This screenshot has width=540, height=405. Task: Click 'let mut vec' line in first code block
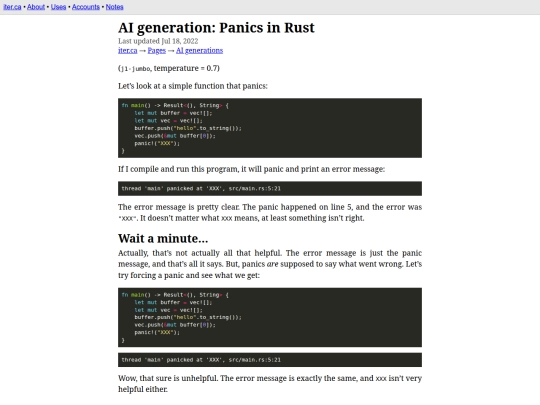click(x=168, y=121)
